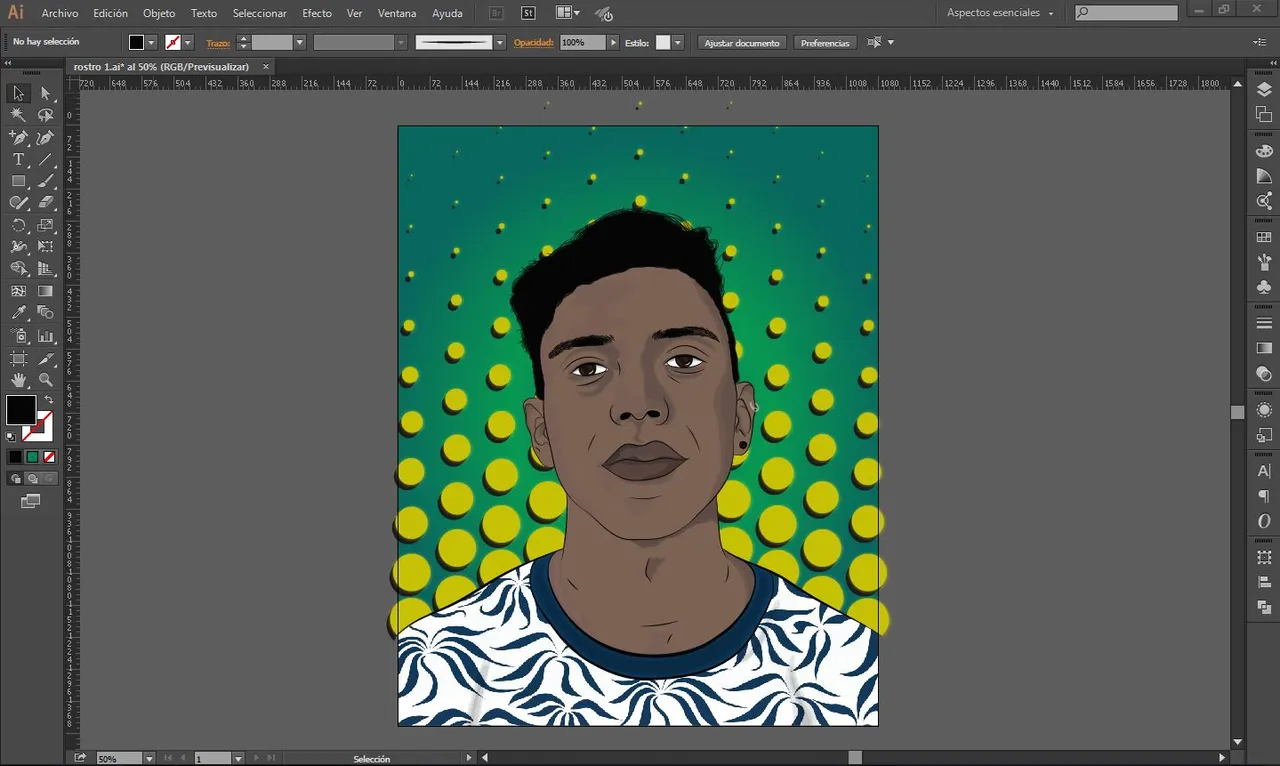Image resolution: width=1280 pixels, height=766 pixels.
Task: Select the Eyedropper tool
Action: point(18,313)
